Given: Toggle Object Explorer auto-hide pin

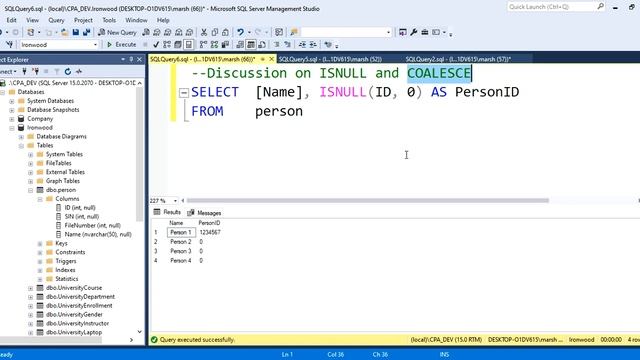Looking at the screenshot, I should coord(131,60).
